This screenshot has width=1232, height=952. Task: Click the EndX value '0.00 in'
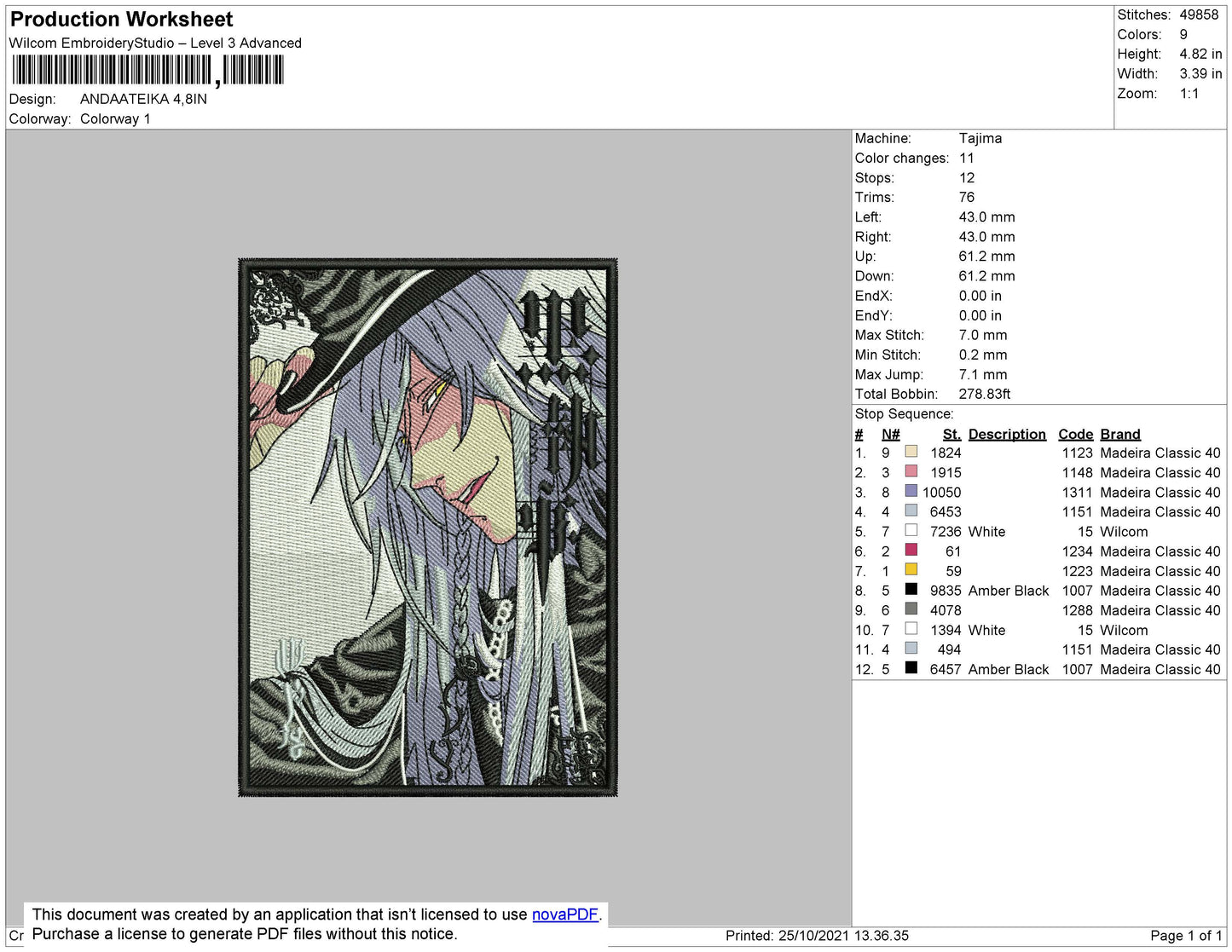pos(980,296)
